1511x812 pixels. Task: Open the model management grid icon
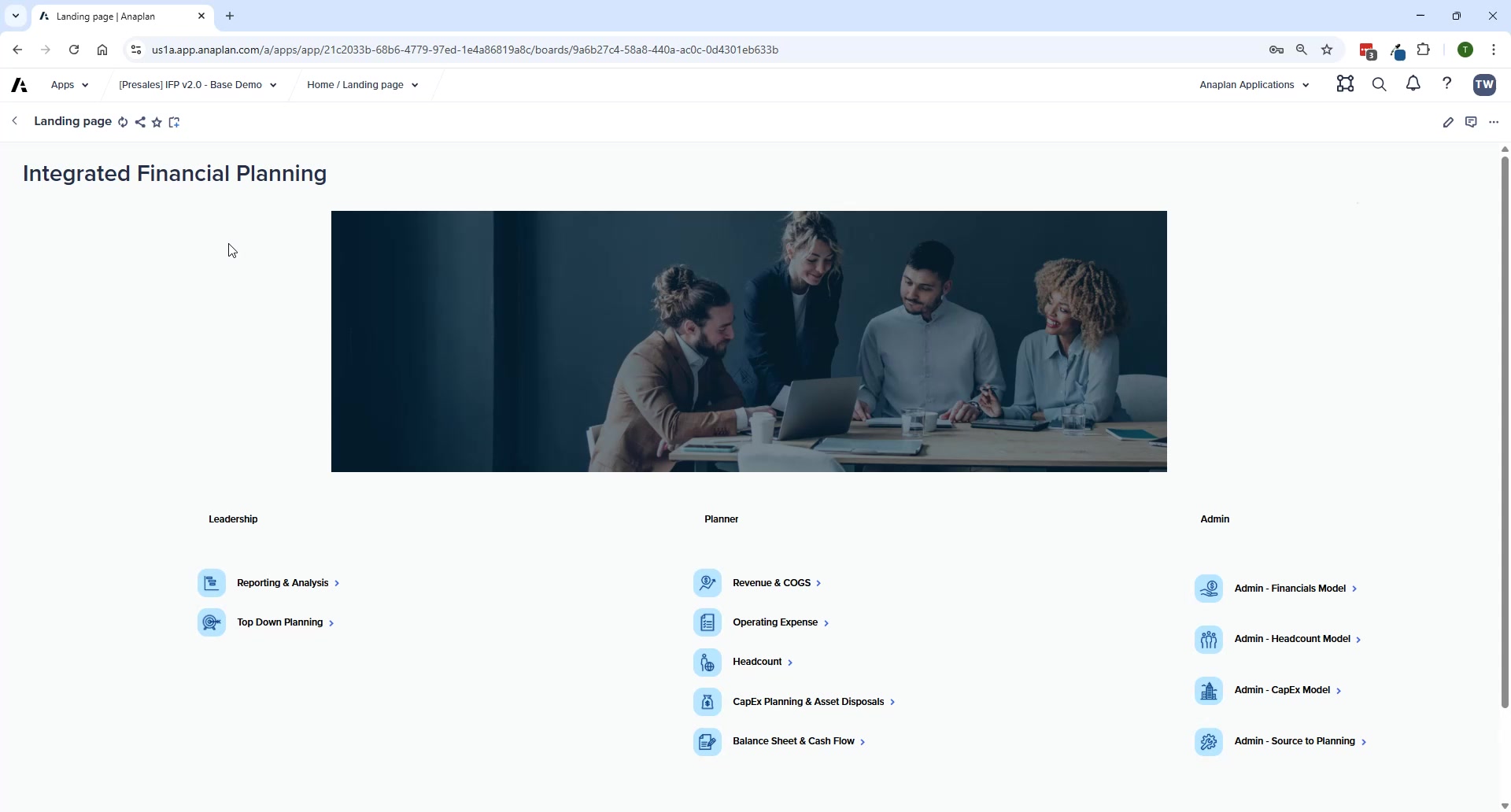(1345, 84)
